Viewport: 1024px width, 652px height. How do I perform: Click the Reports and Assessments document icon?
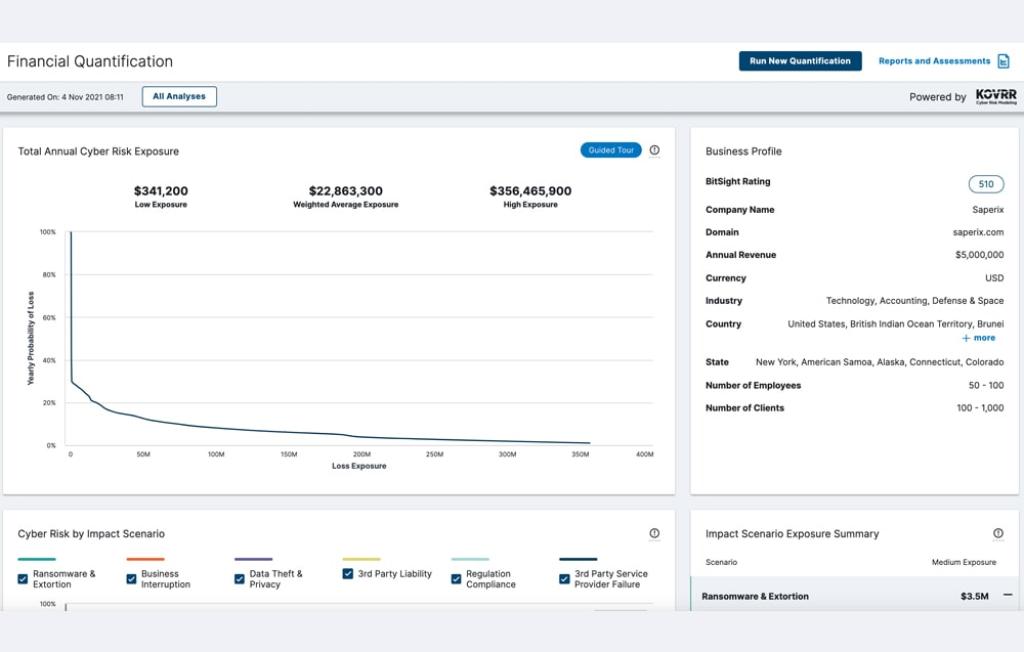click(1003, 61)
